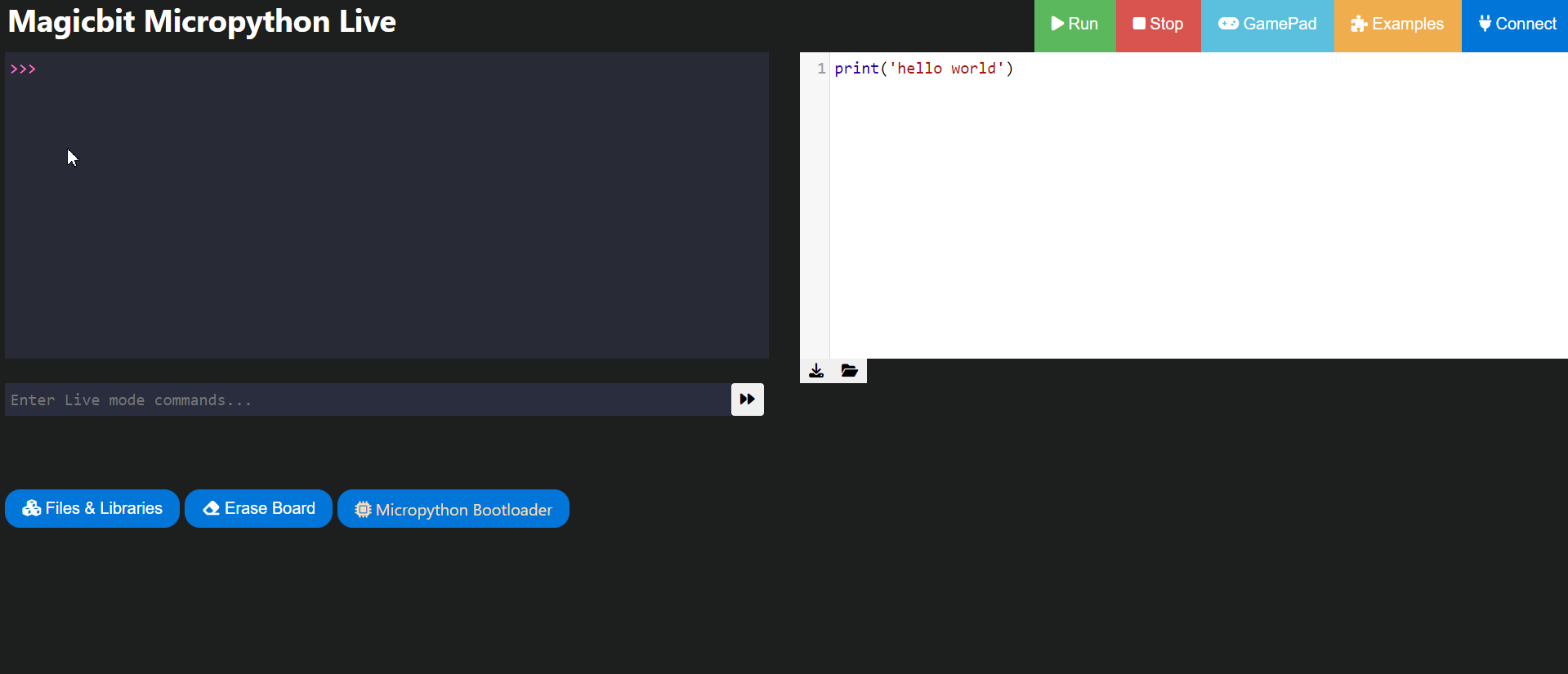Focus the Live mode commands input
The image size is (1568, 674).
tap(368, 399)
